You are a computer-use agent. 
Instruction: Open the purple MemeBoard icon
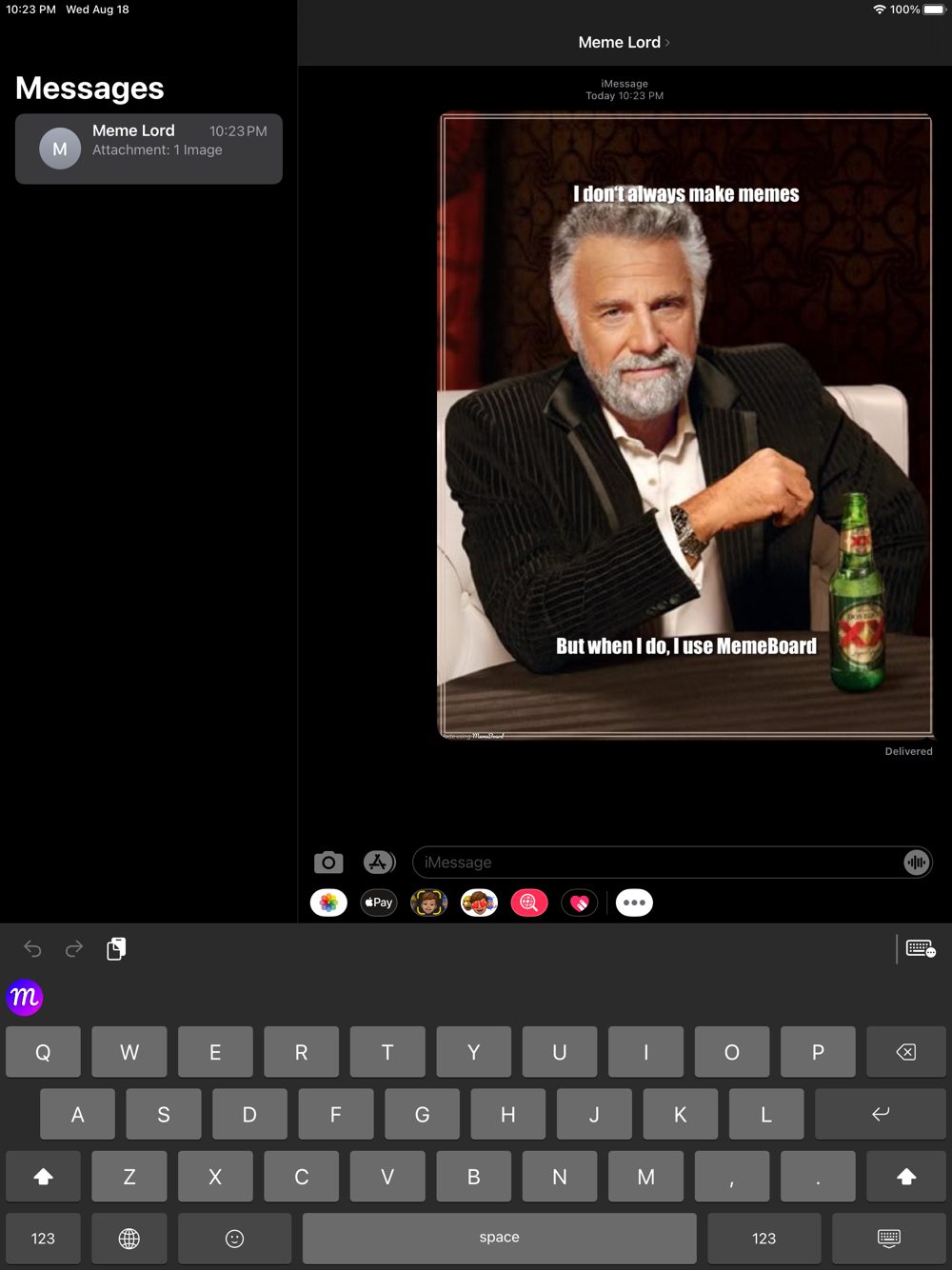25,998
